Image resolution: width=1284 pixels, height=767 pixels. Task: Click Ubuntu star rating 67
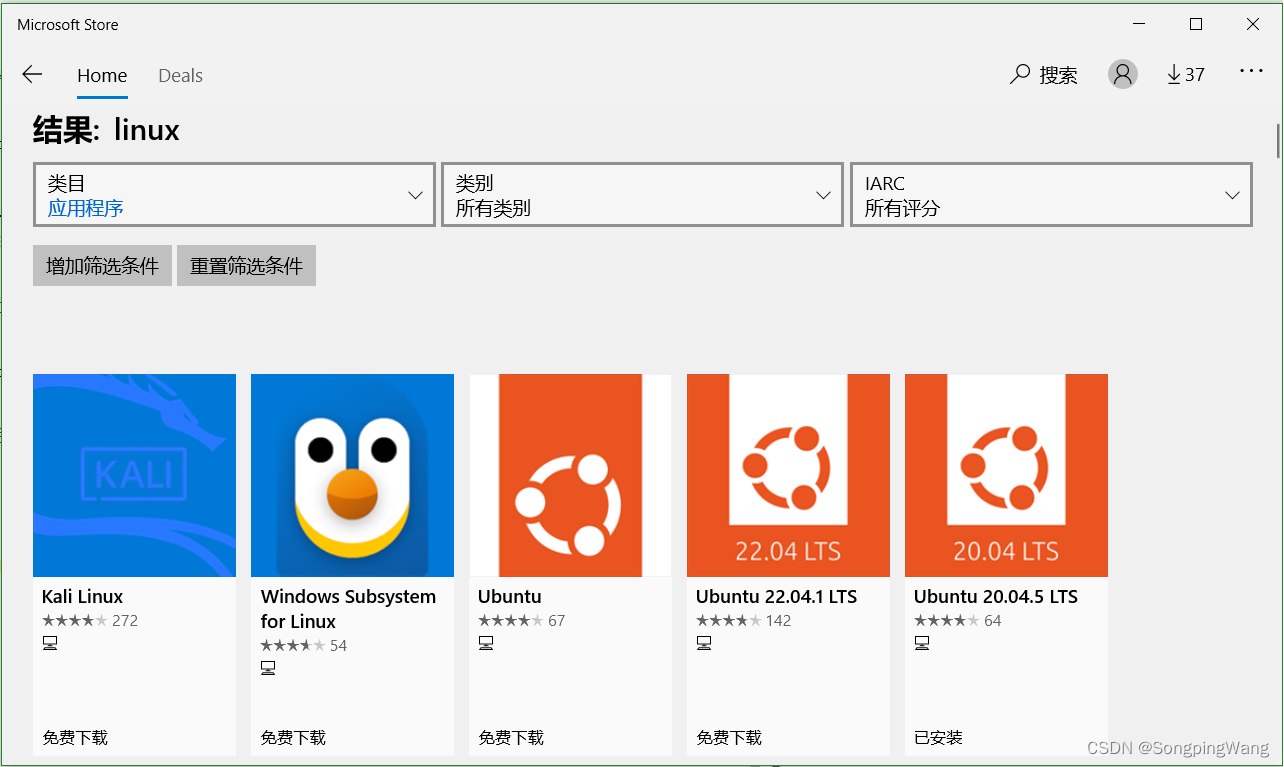(522, 620)
